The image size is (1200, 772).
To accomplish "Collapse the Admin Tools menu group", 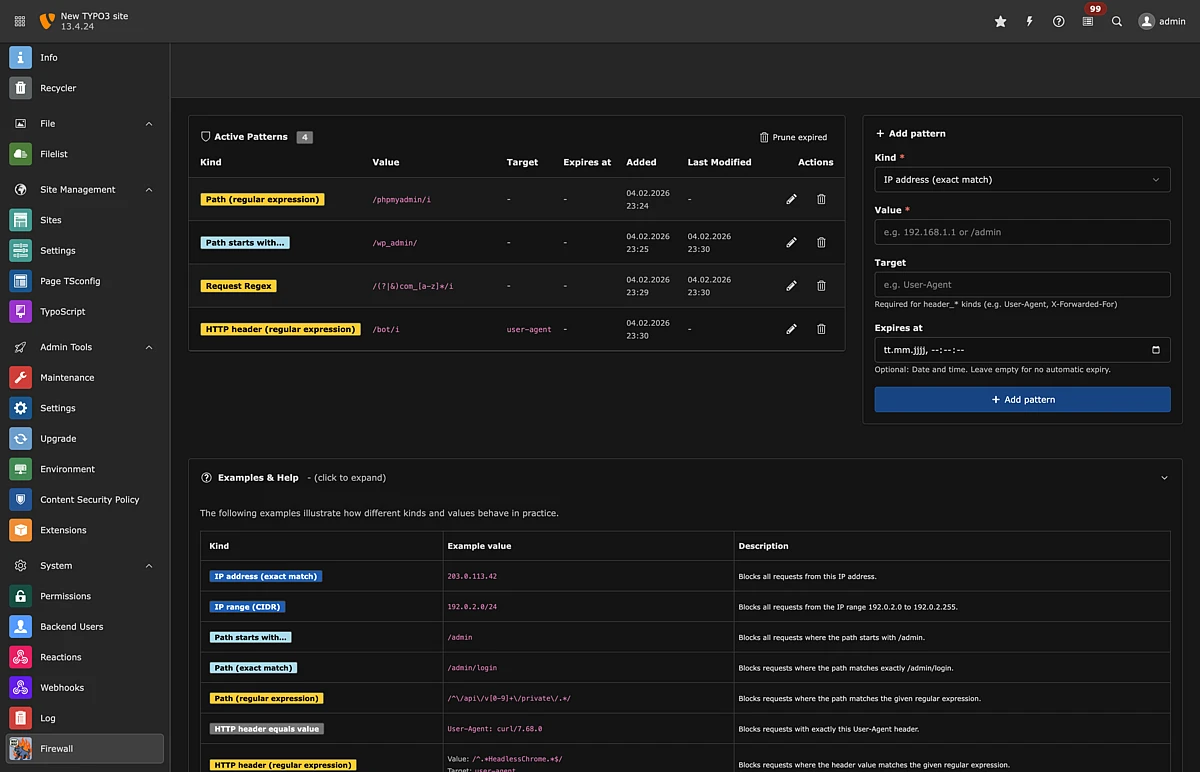I will tap(149, 348).
